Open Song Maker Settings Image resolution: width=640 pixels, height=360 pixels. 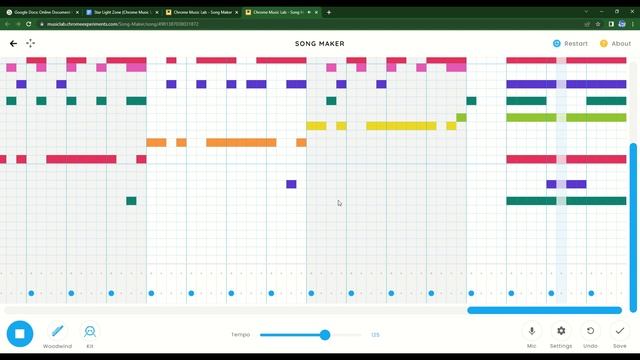point(561,336)
